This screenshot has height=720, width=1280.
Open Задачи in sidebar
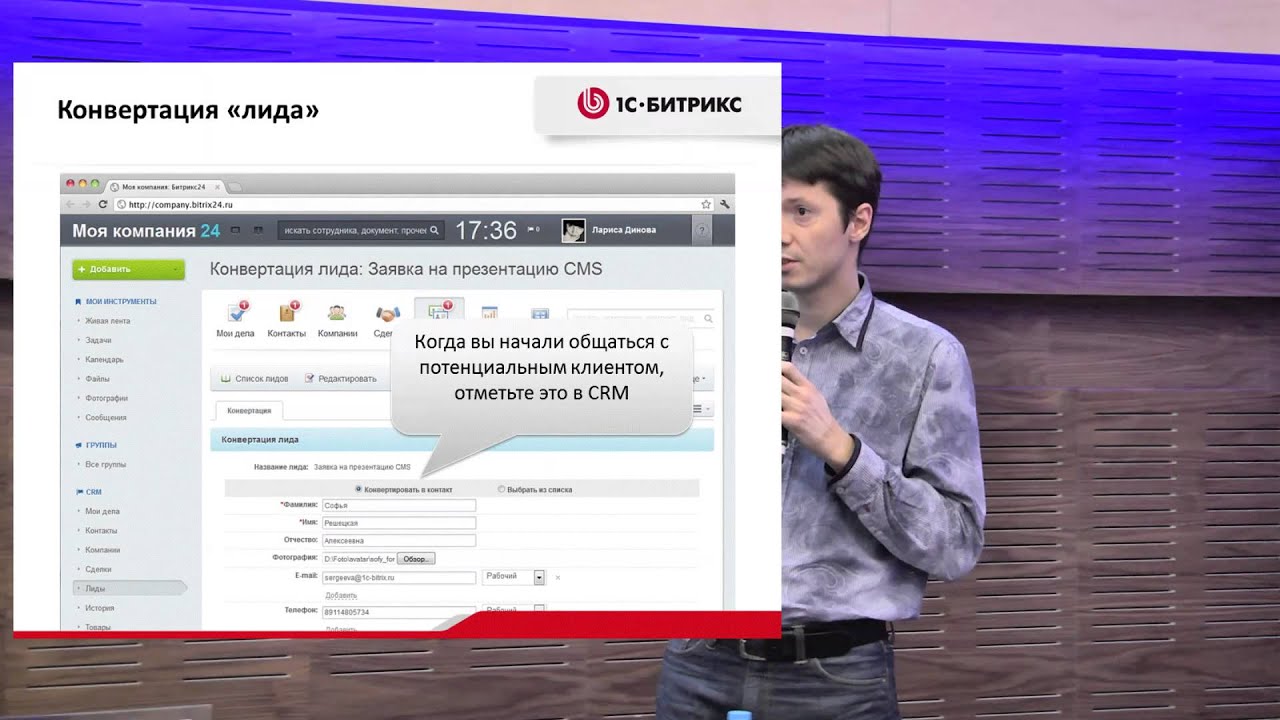98,340
